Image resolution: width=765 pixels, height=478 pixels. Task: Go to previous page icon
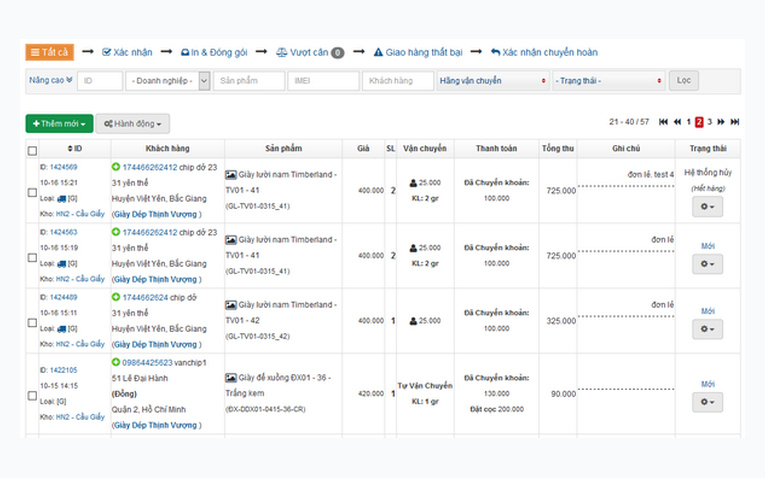677,122
